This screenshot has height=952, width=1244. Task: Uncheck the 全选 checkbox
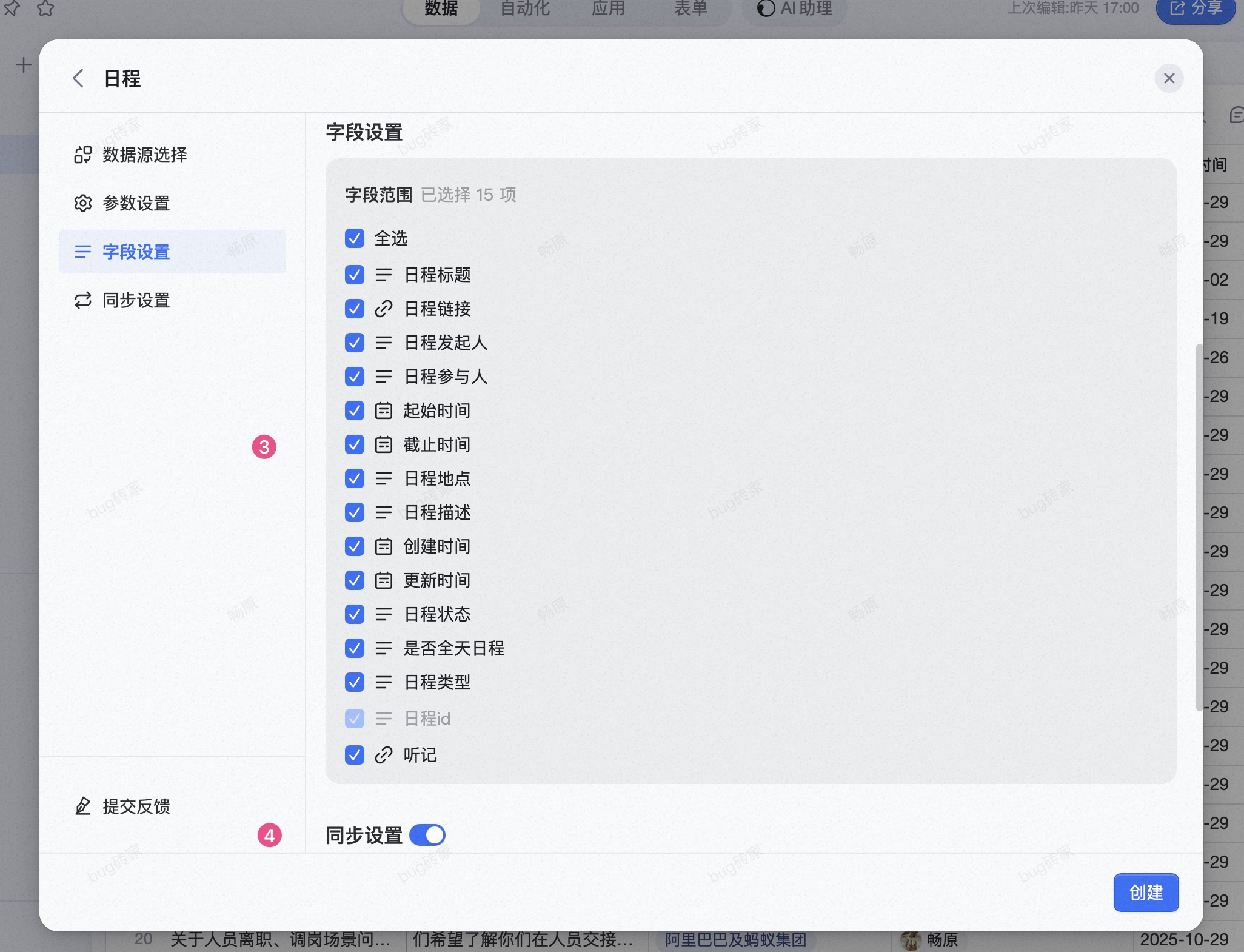tap(355, 238)
